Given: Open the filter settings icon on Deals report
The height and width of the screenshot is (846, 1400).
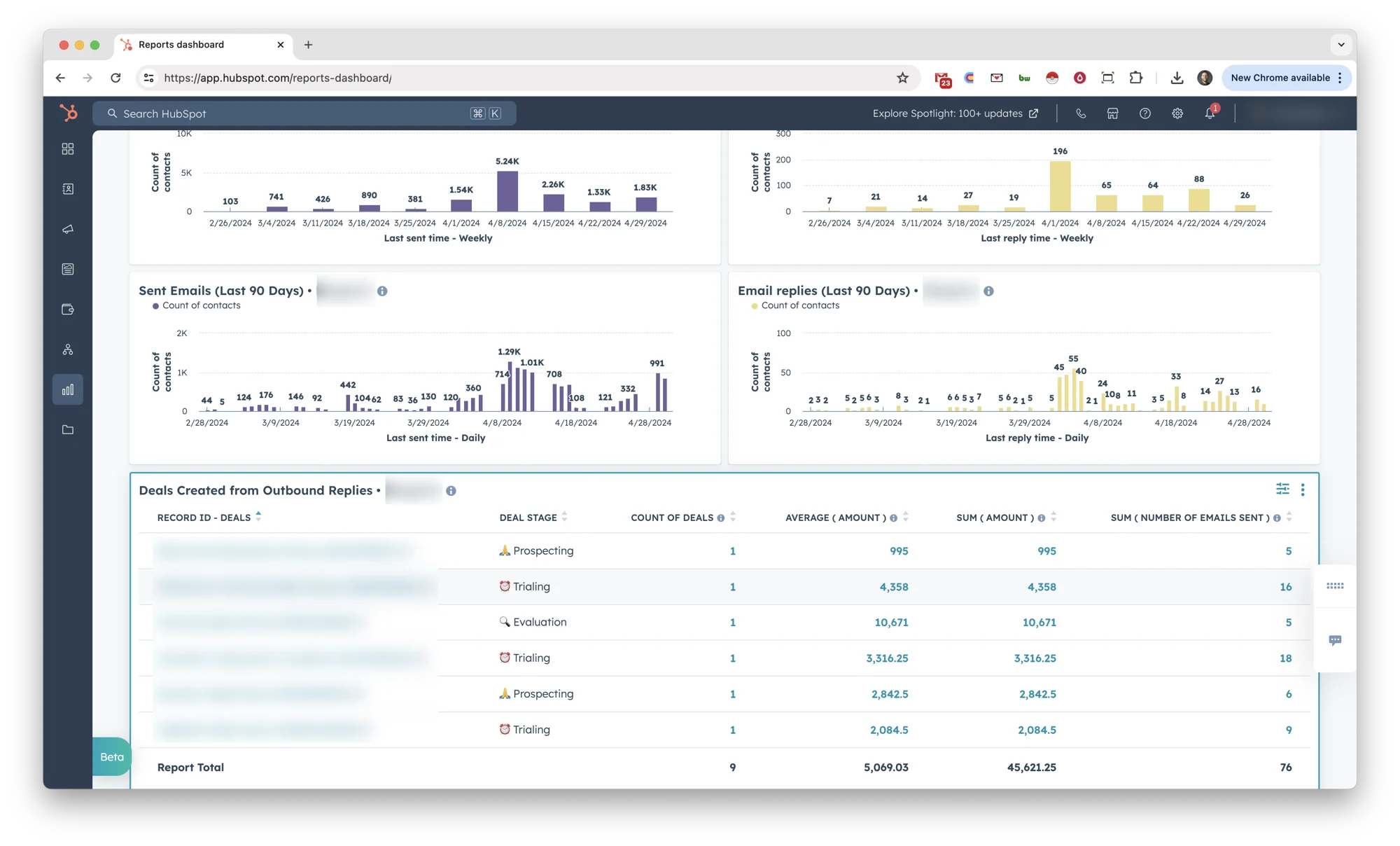Looking at the screenshot, I should pyautogui.click(x=1282, y=489).
